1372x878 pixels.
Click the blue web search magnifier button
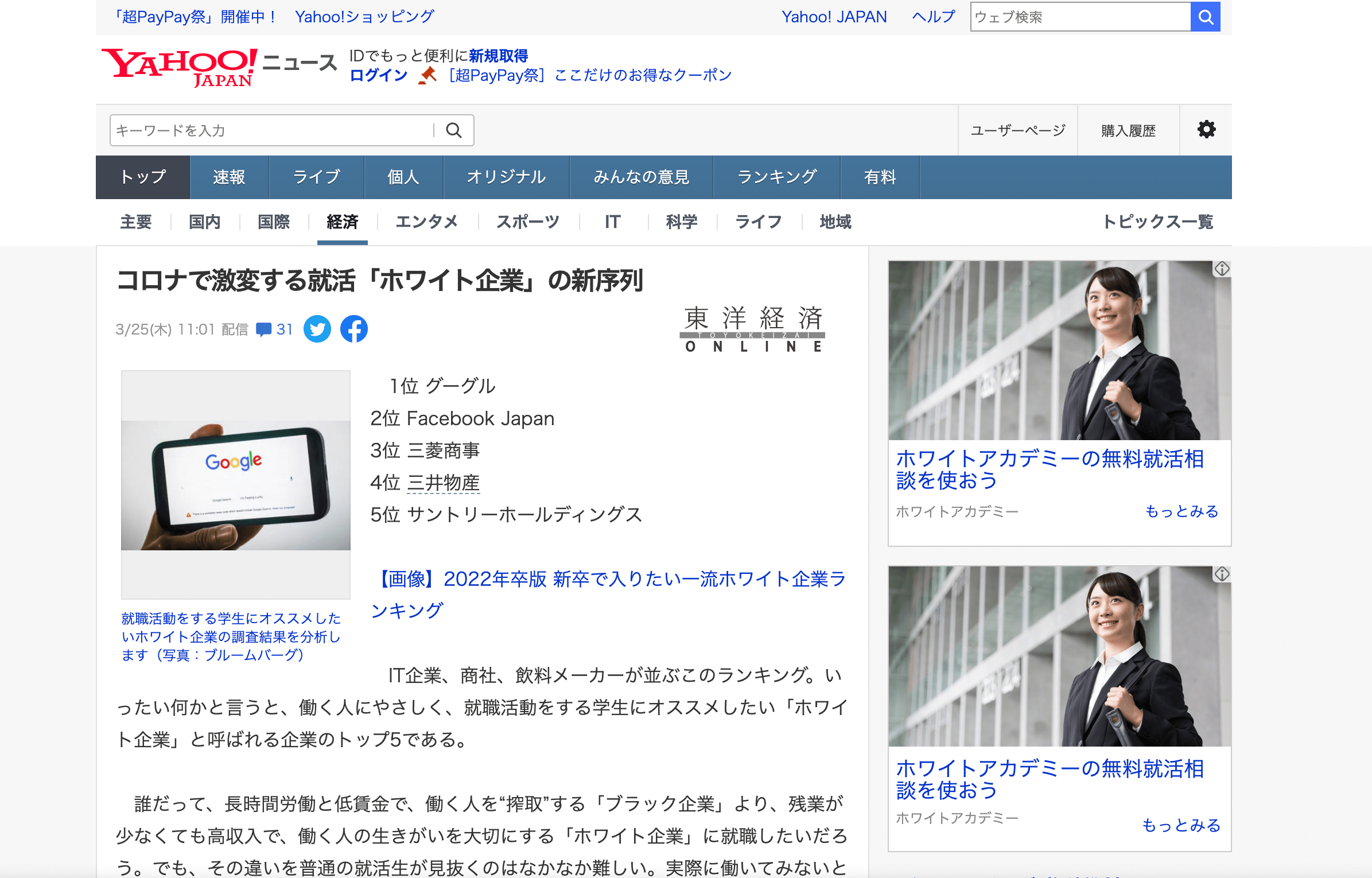[1205, 17]
